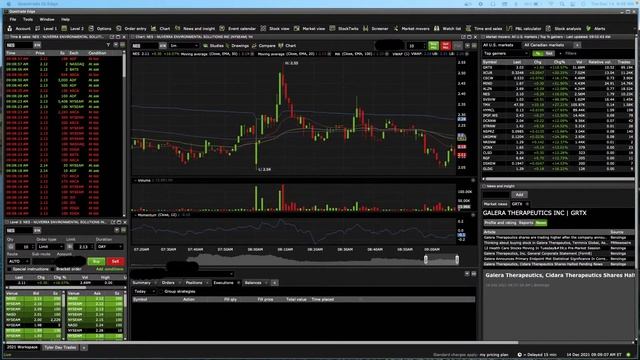Open the Route AUTO dropdown

point(18,261)
